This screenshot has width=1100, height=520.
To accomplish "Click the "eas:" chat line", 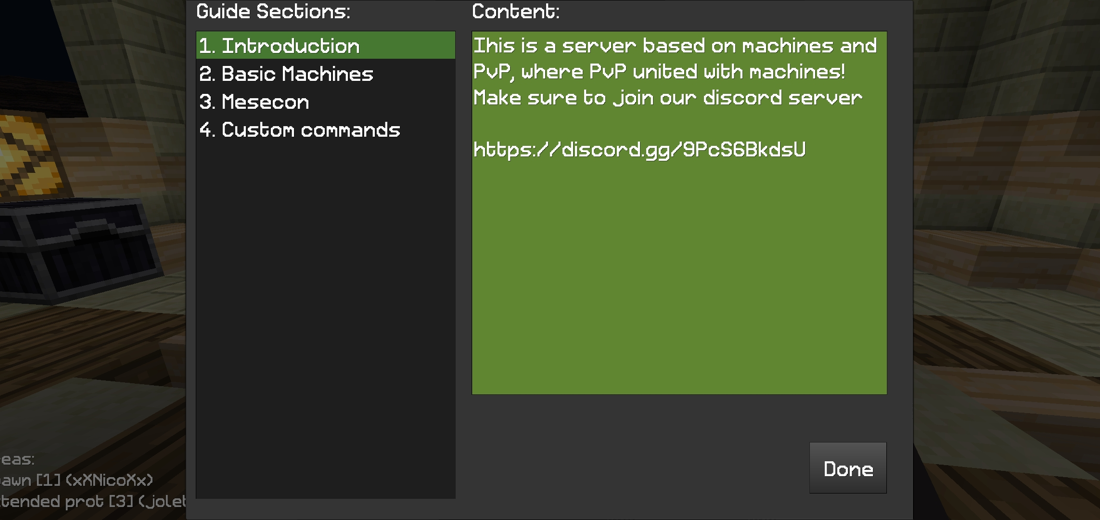I will click(18, 460).
